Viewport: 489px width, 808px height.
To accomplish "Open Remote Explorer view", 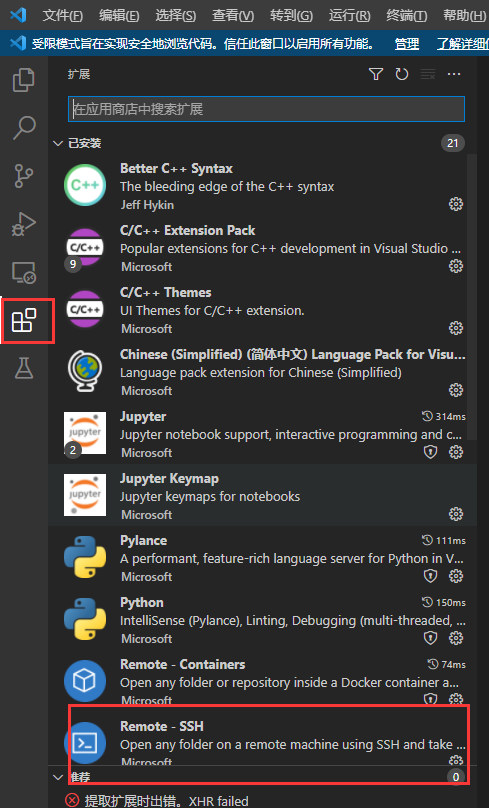I will [24, 273].
